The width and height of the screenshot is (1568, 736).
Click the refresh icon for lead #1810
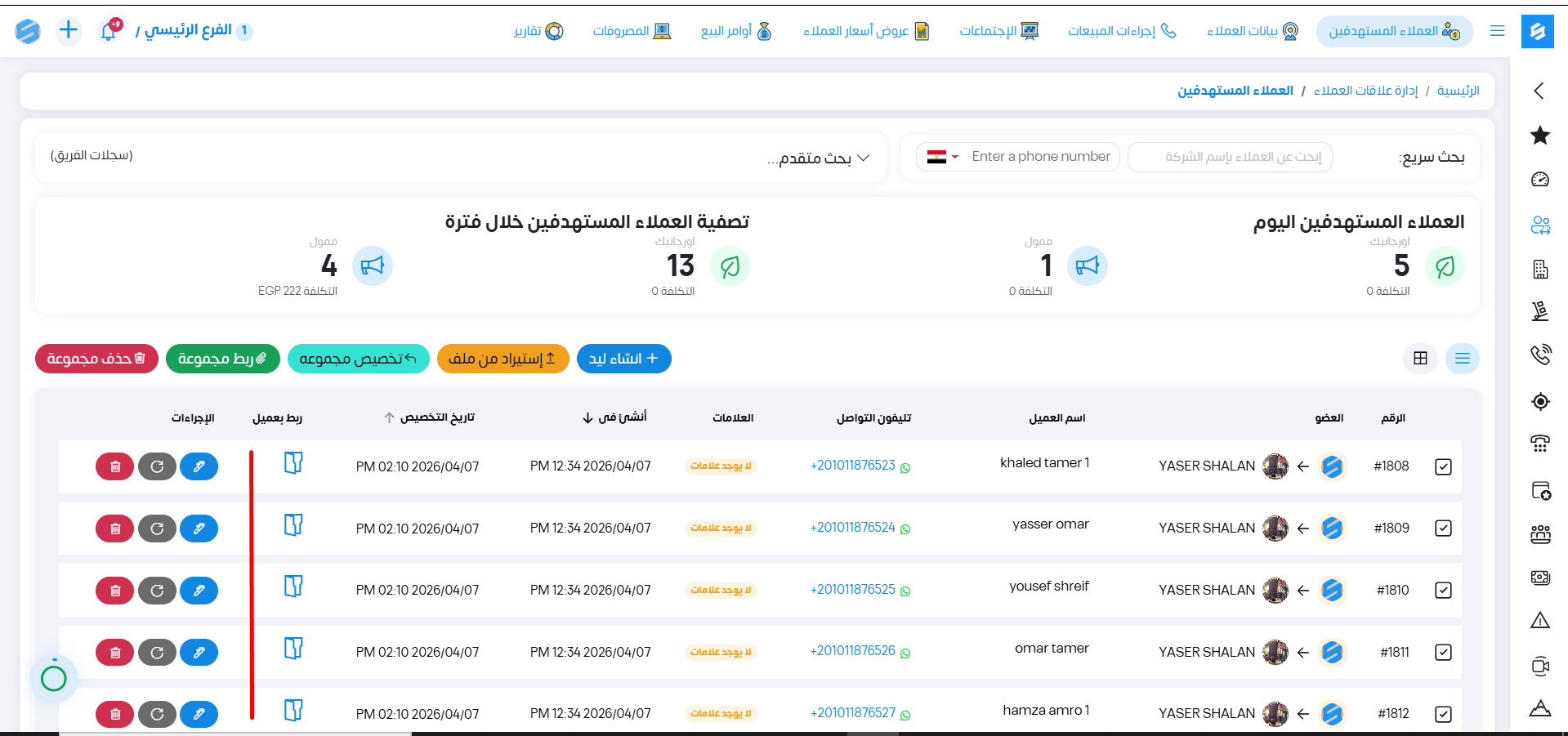click(x=157, y=591)
